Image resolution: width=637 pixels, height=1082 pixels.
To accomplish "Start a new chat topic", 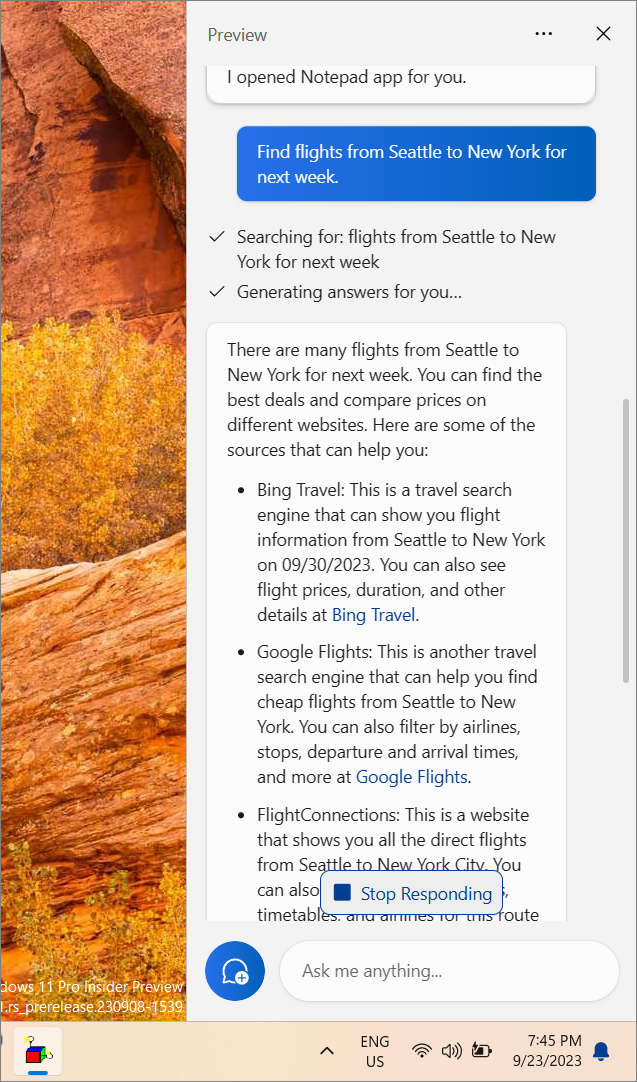I will (x=234, y=970).
